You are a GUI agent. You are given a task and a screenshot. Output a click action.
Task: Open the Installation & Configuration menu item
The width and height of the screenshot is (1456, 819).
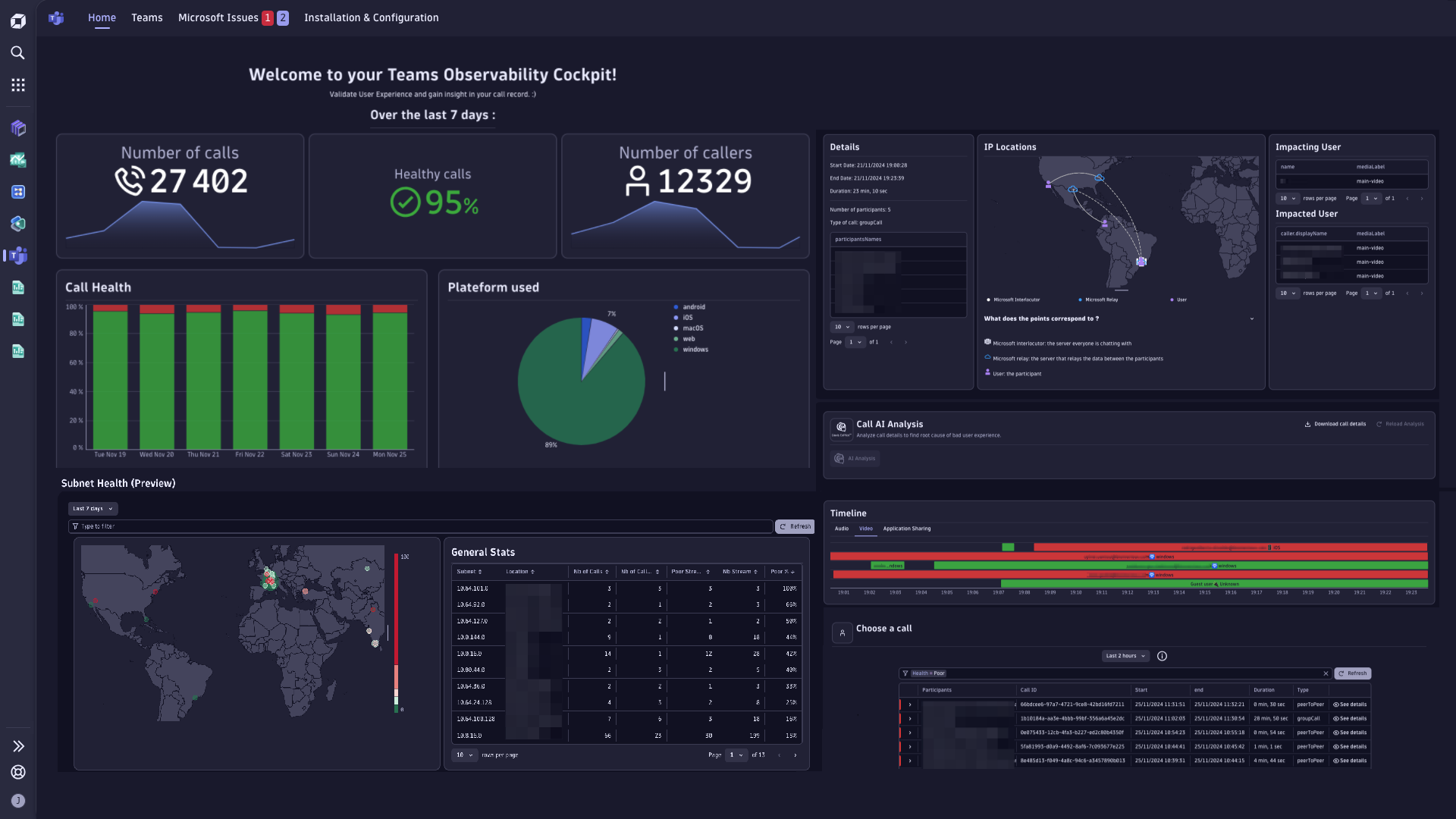(x=372, y=17)
